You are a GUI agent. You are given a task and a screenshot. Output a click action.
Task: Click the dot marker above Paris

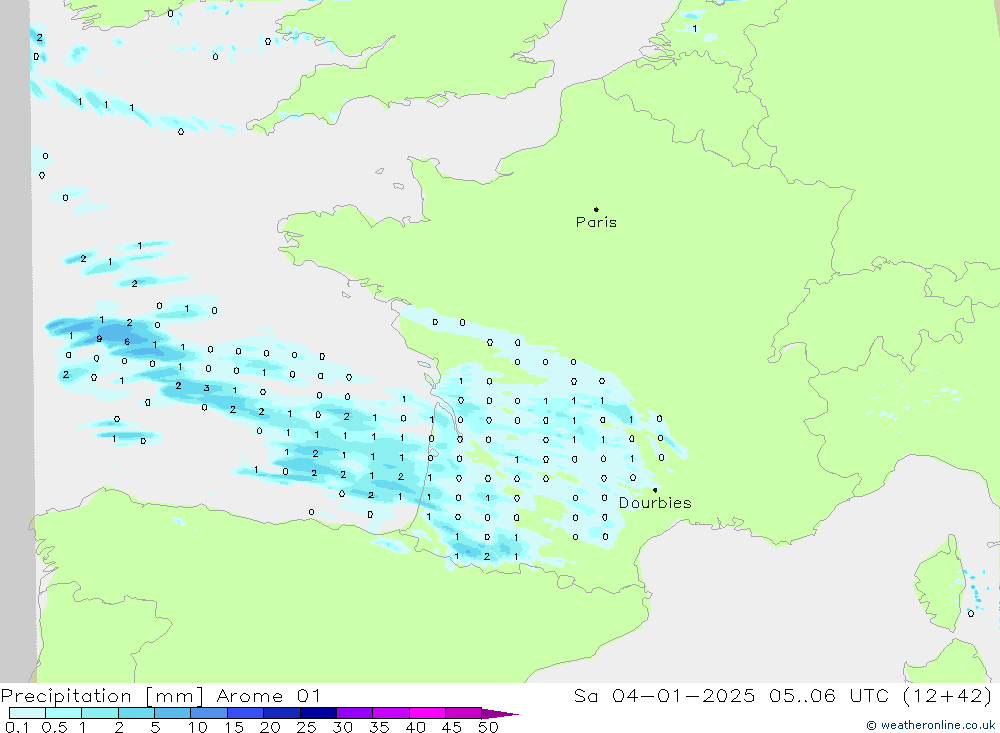pyautogui.click(x=596, y=209)
